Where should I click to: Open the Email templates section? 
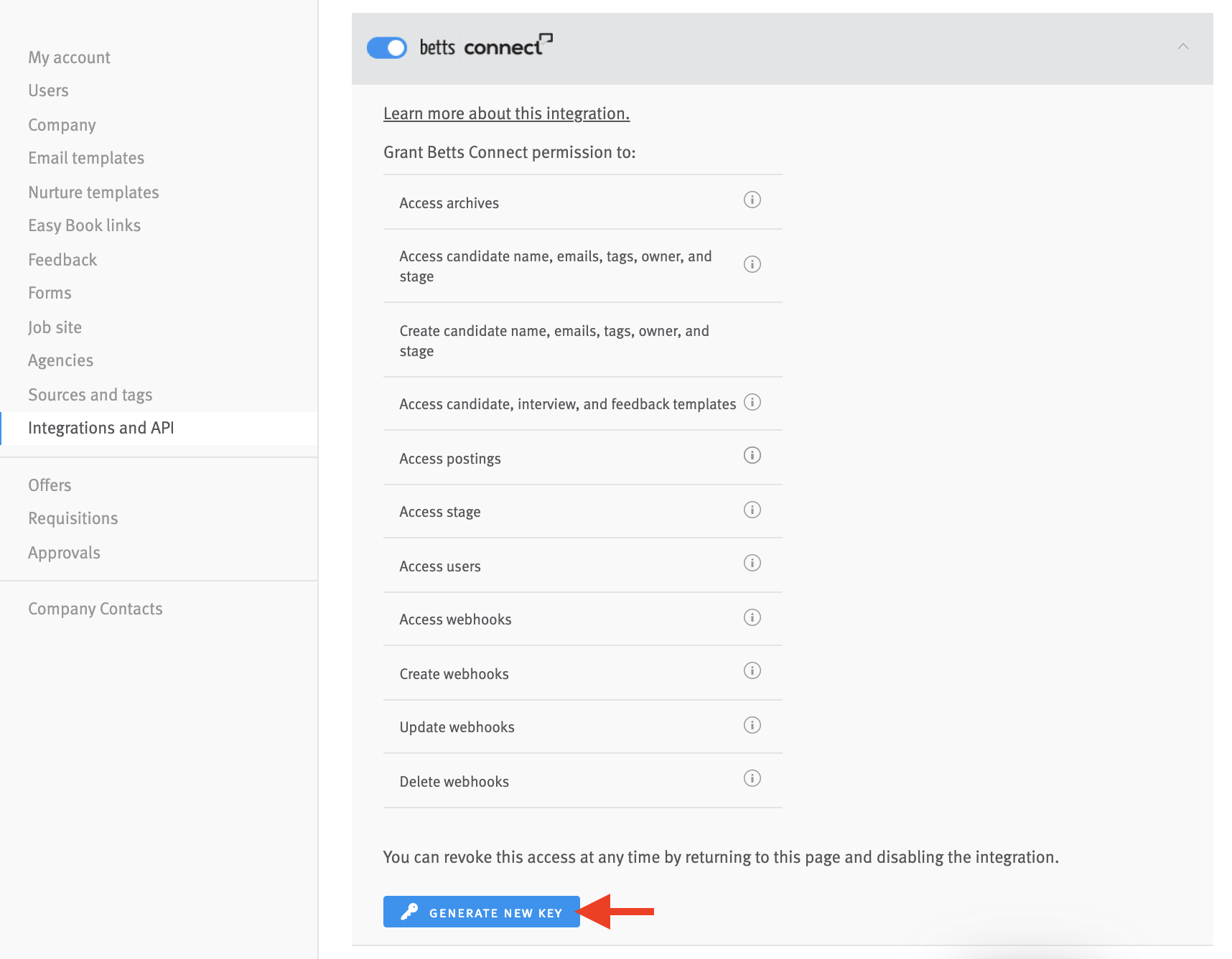pyautogui.click(x=85, y=158)
